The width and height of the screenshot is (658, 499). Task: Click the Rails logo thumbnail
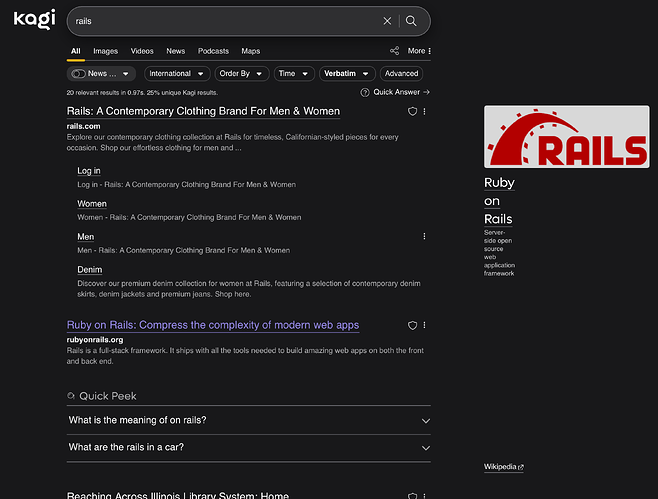(x=567, y=137)
